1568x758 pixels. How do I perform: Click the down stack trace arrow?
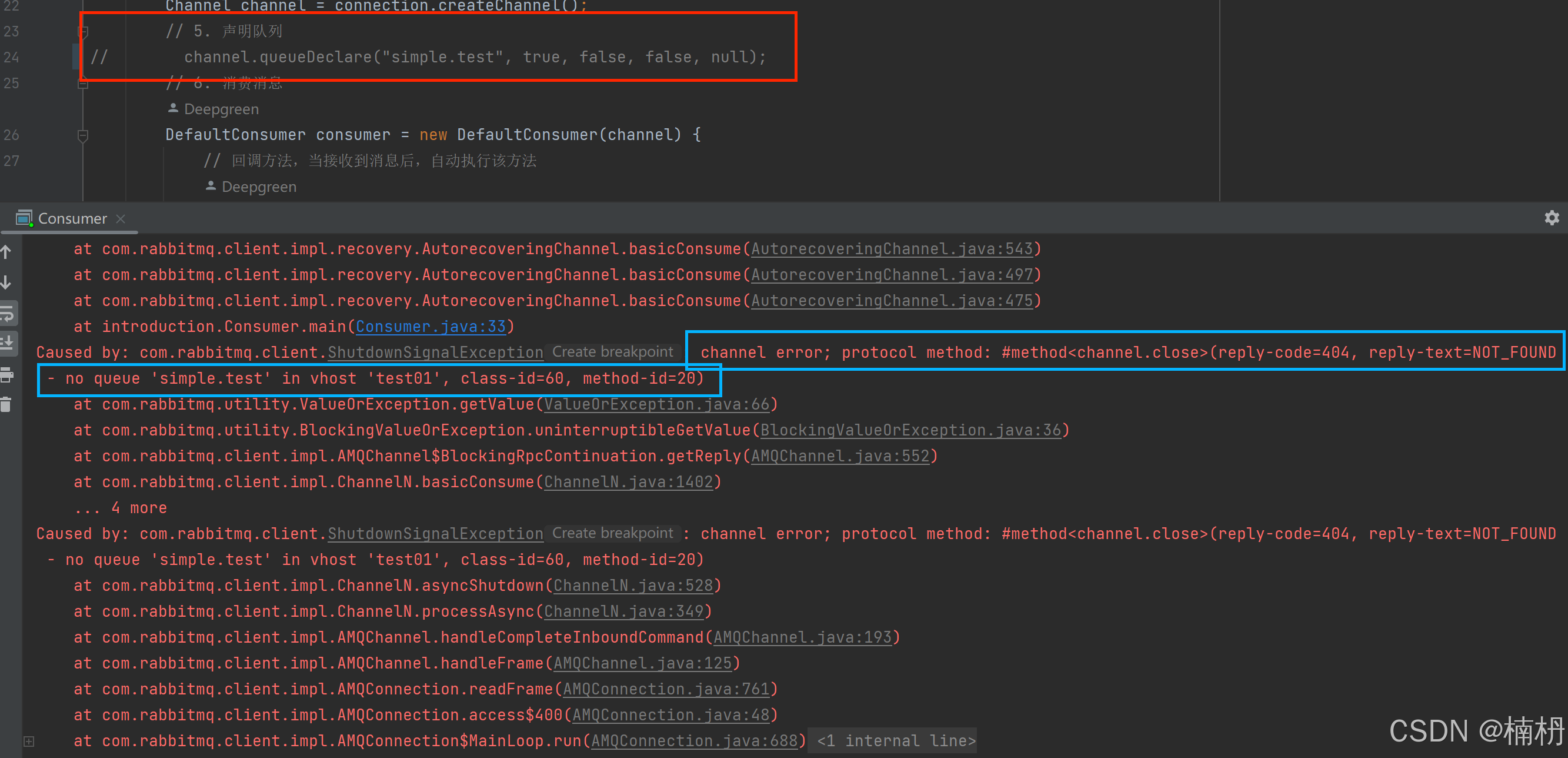pyautogui.click(x=6, y=282)
